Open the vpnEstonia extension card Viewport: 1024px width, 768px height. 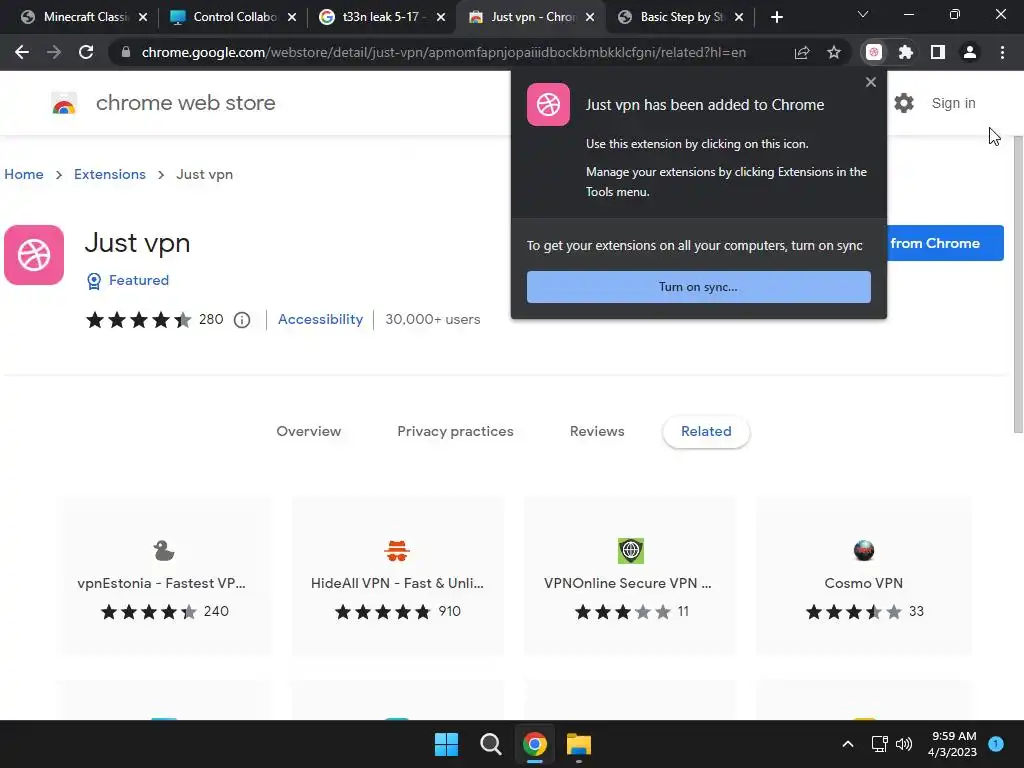coord(163,576)
